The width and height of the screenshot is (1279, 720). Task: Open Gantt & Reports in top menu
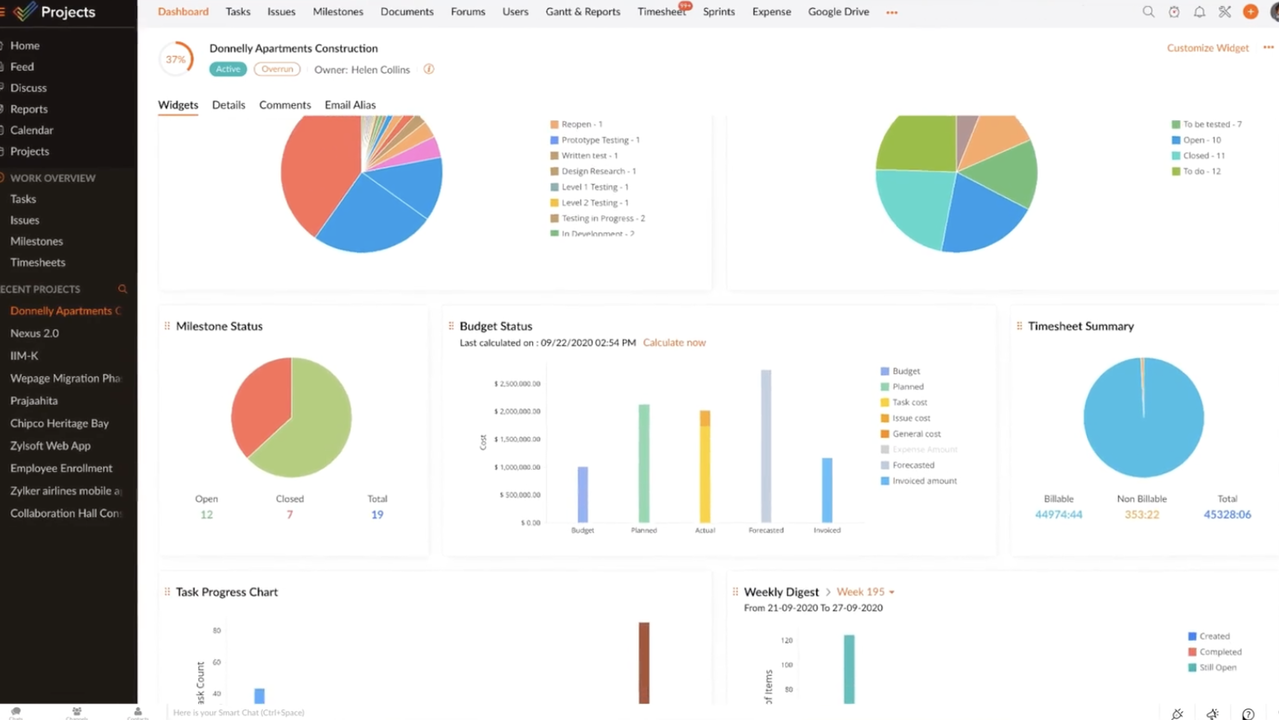[x=582, y=12]
